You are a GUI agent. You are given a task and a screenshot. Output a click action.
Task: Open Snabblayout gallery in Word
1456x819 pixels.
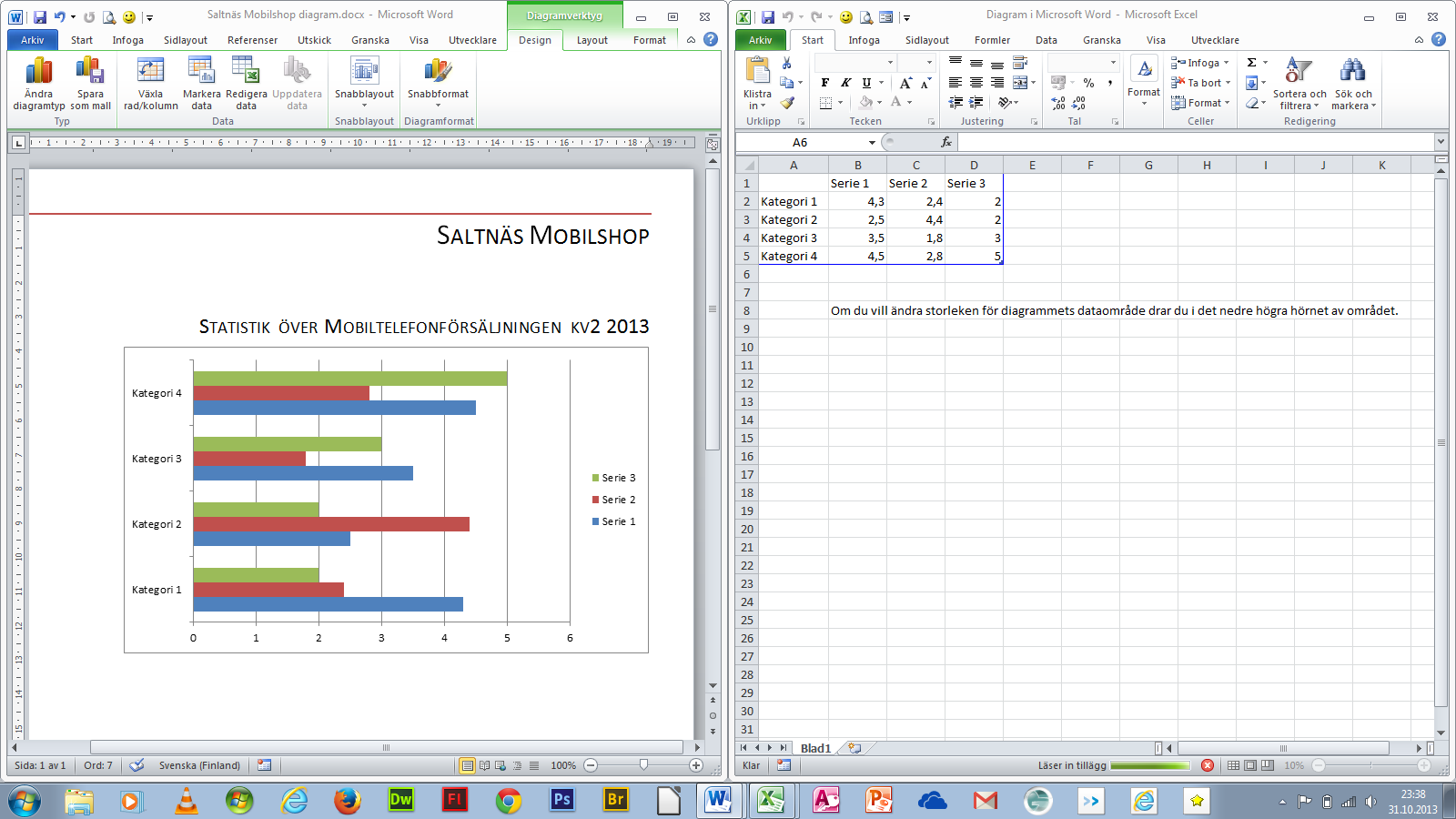point(364,83)
